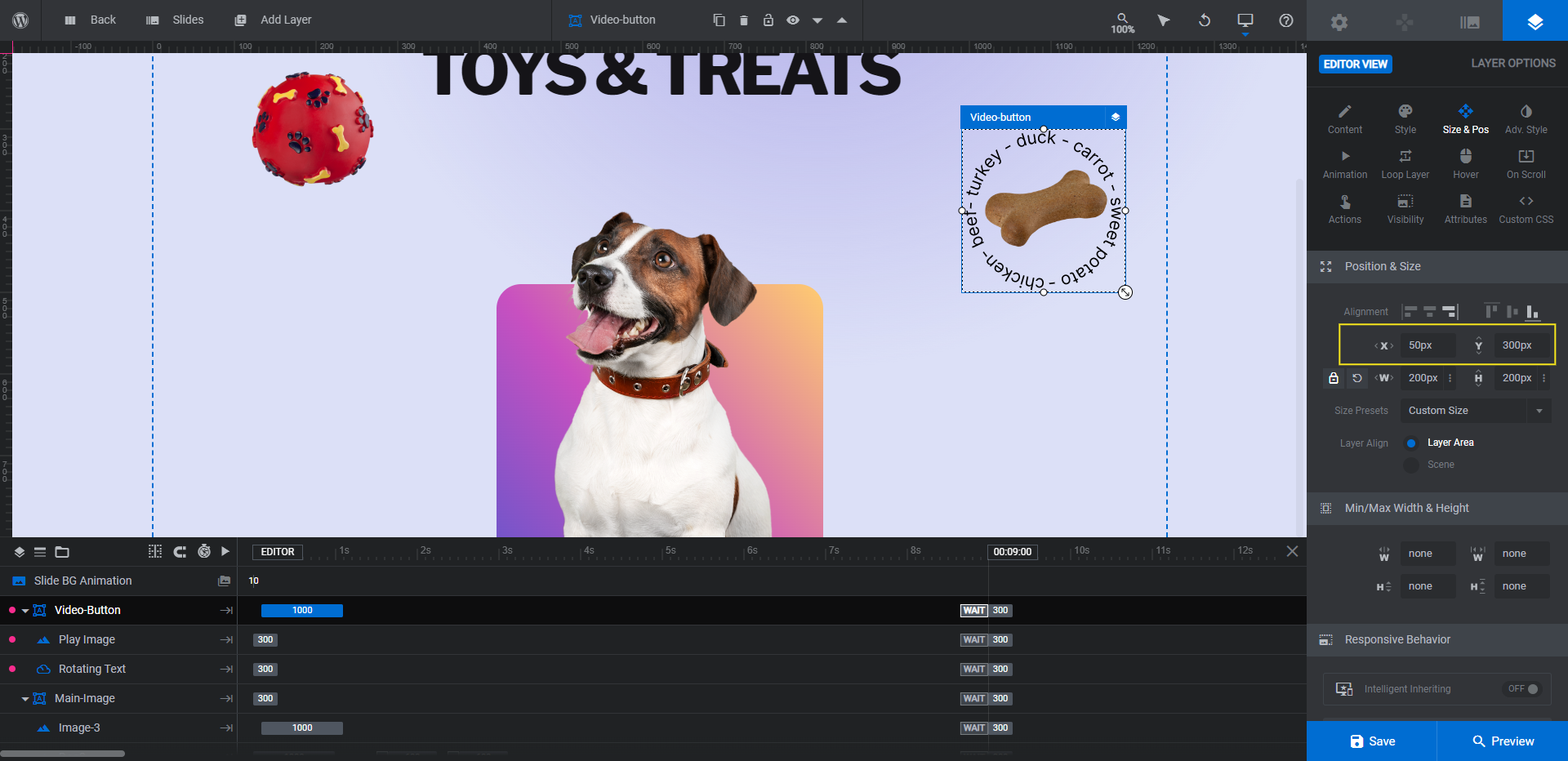Open the On Scroll settings
1568x761 pixels.
tap(1526, 164)
